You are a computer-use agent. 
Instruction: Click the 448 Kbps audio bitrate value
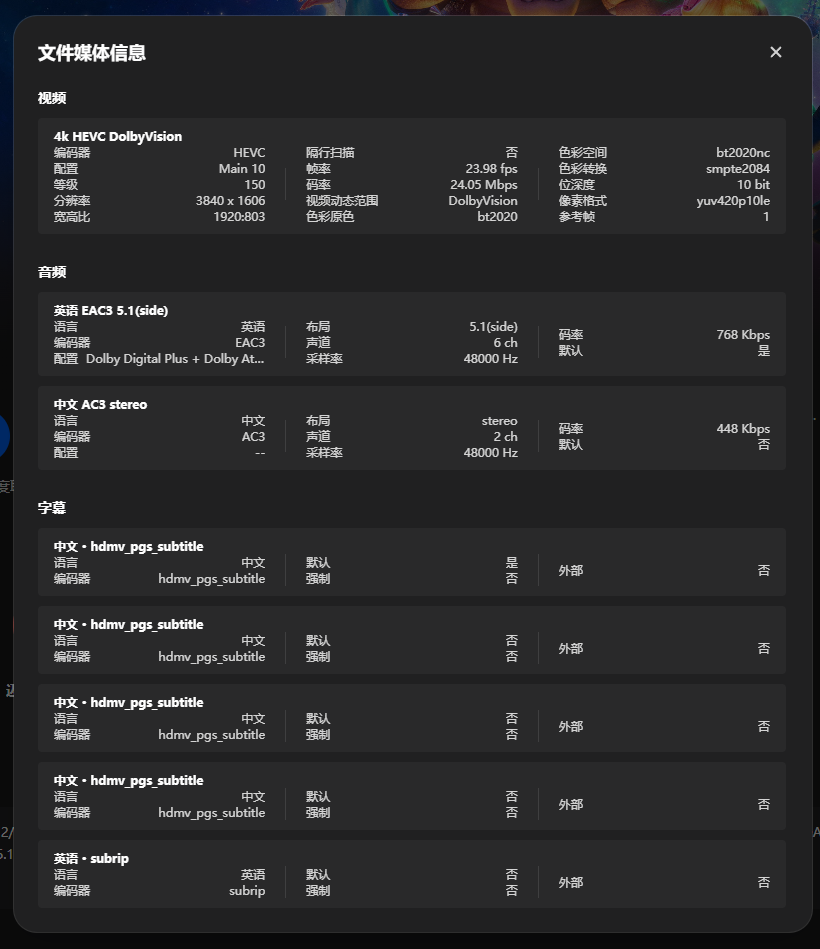(x=743, y=429)
